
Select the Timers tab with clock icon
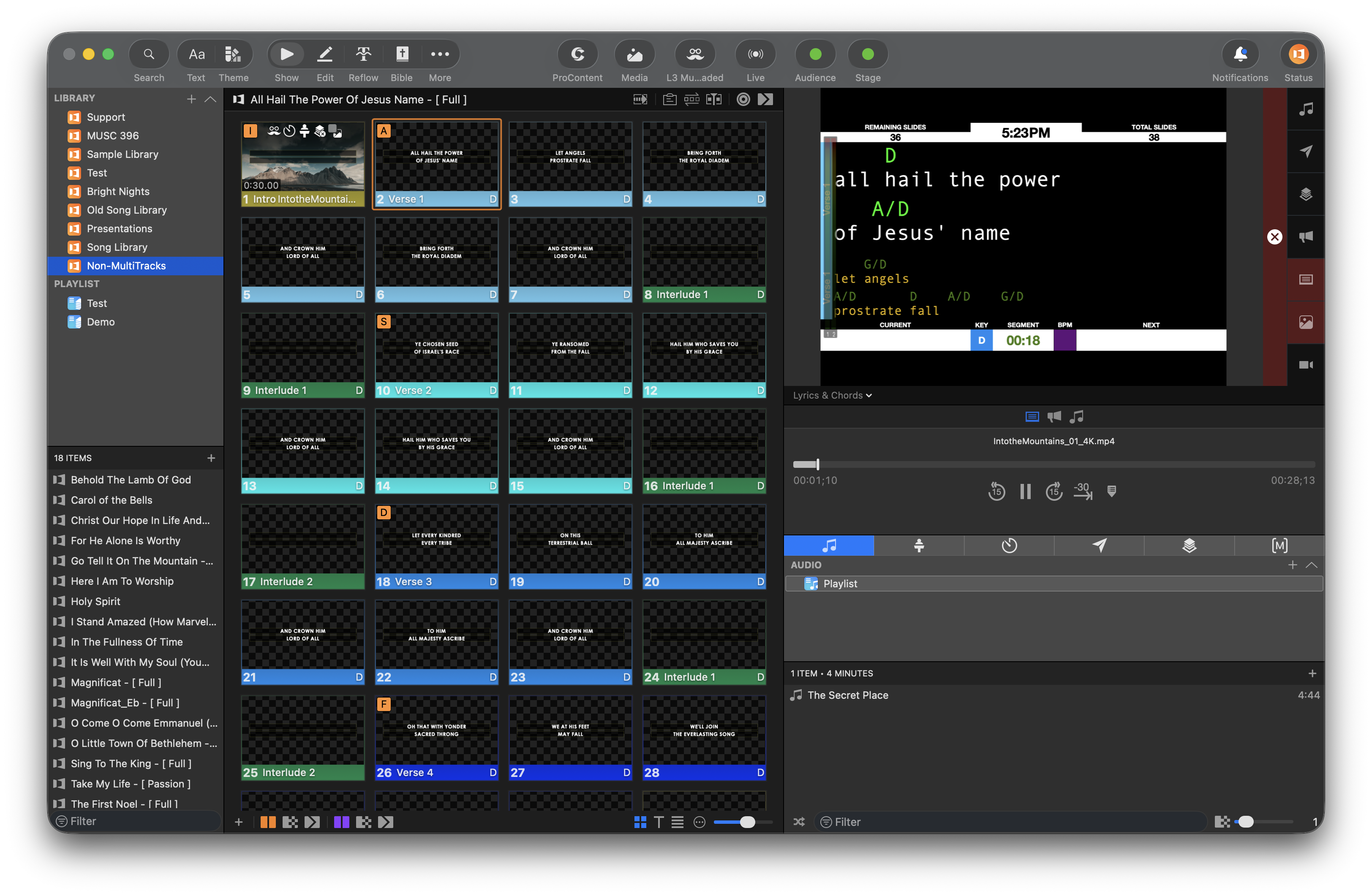pyautogui.click(x=1009, y=545)
